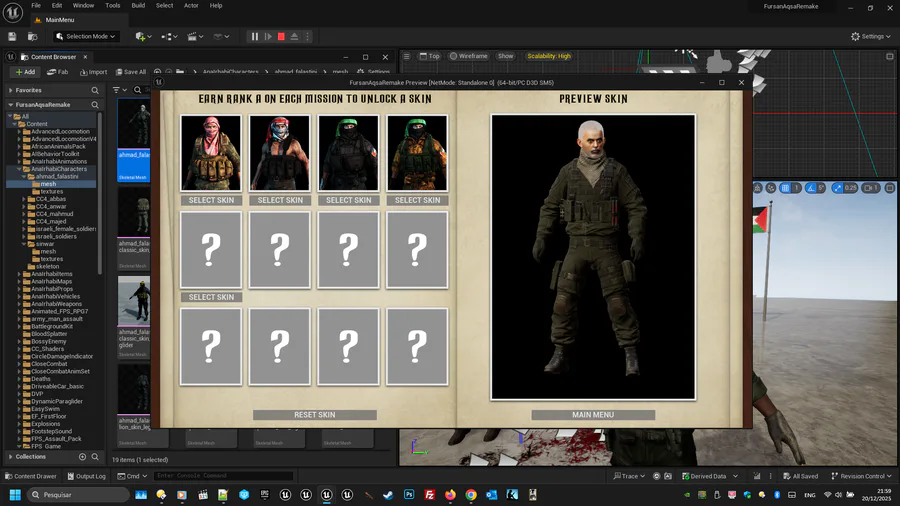Screen dimensions: 900x506
Task: Open the asset filter dropdown icon
Action: coord(119,89)
